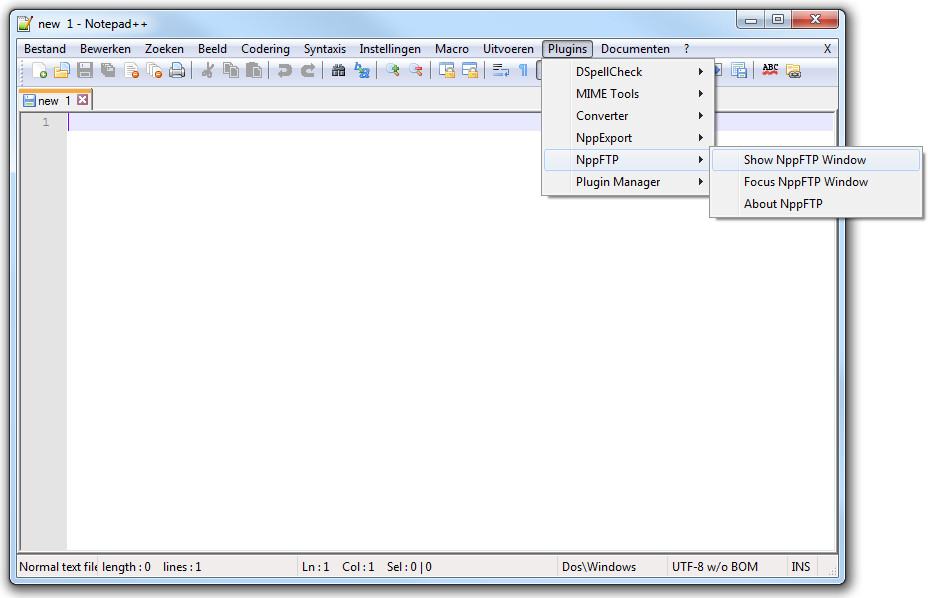Expand the MIME Tools submenu
This screenshot has width=928, height=598.
coord(628,94)
